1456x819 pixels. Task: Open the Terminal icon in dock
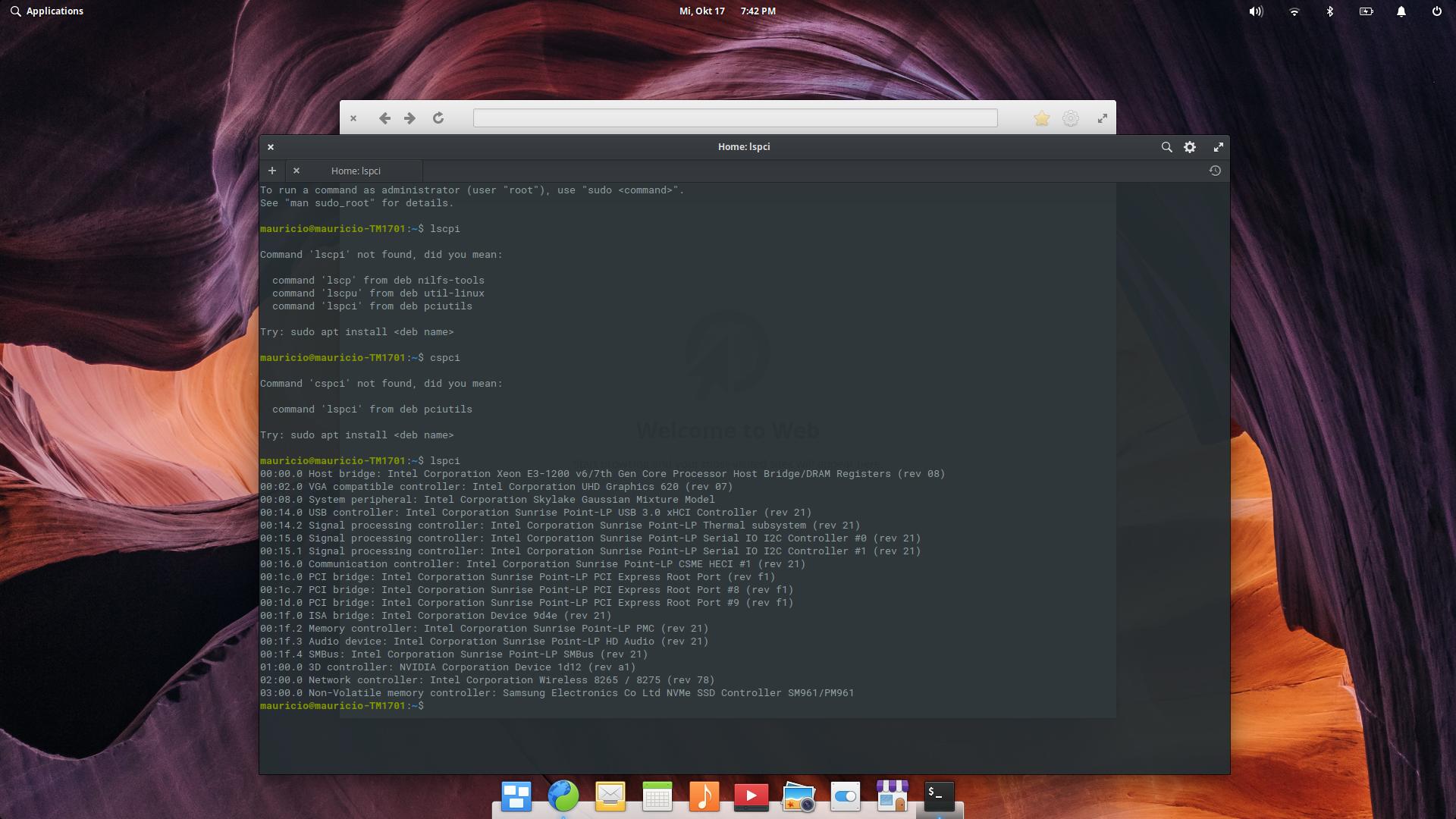(x=940, y=796)
